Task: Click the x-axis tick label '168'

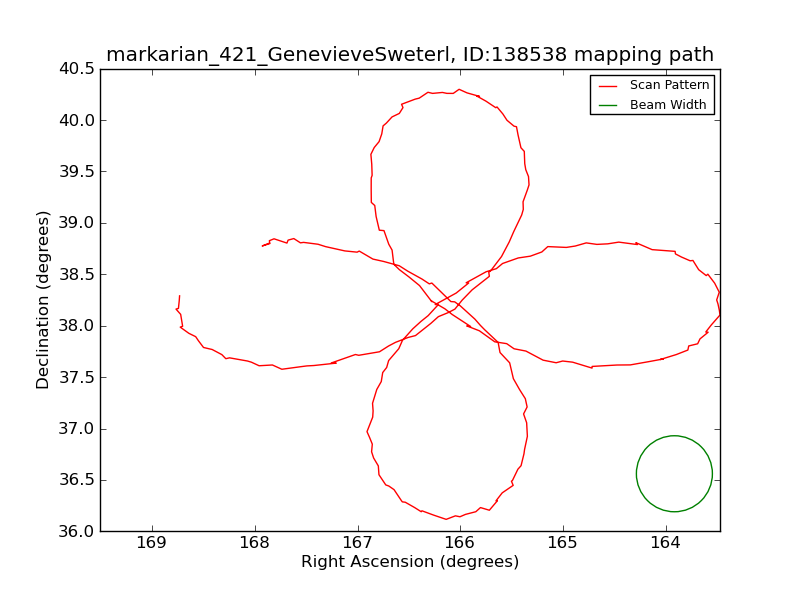Action: pyautogui.click(x=255, y=542)
